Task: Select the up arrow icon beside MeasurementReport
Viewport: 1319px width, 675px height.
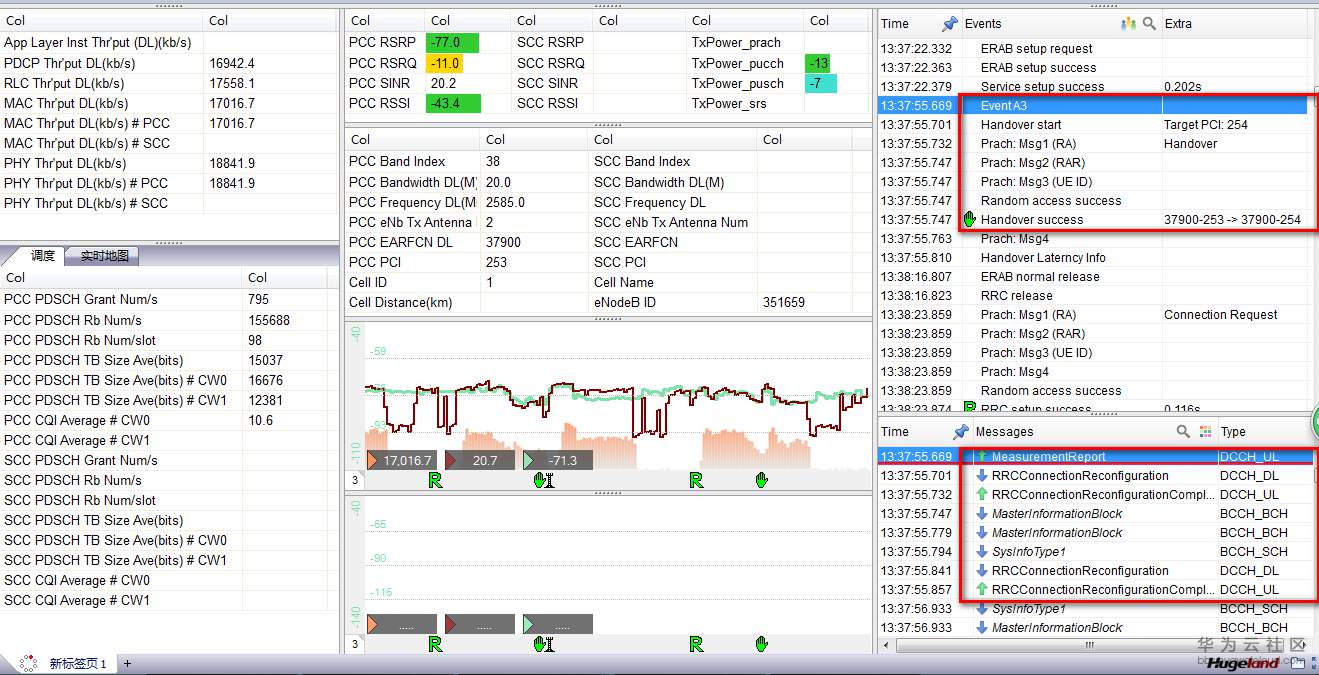Action: 982,457
